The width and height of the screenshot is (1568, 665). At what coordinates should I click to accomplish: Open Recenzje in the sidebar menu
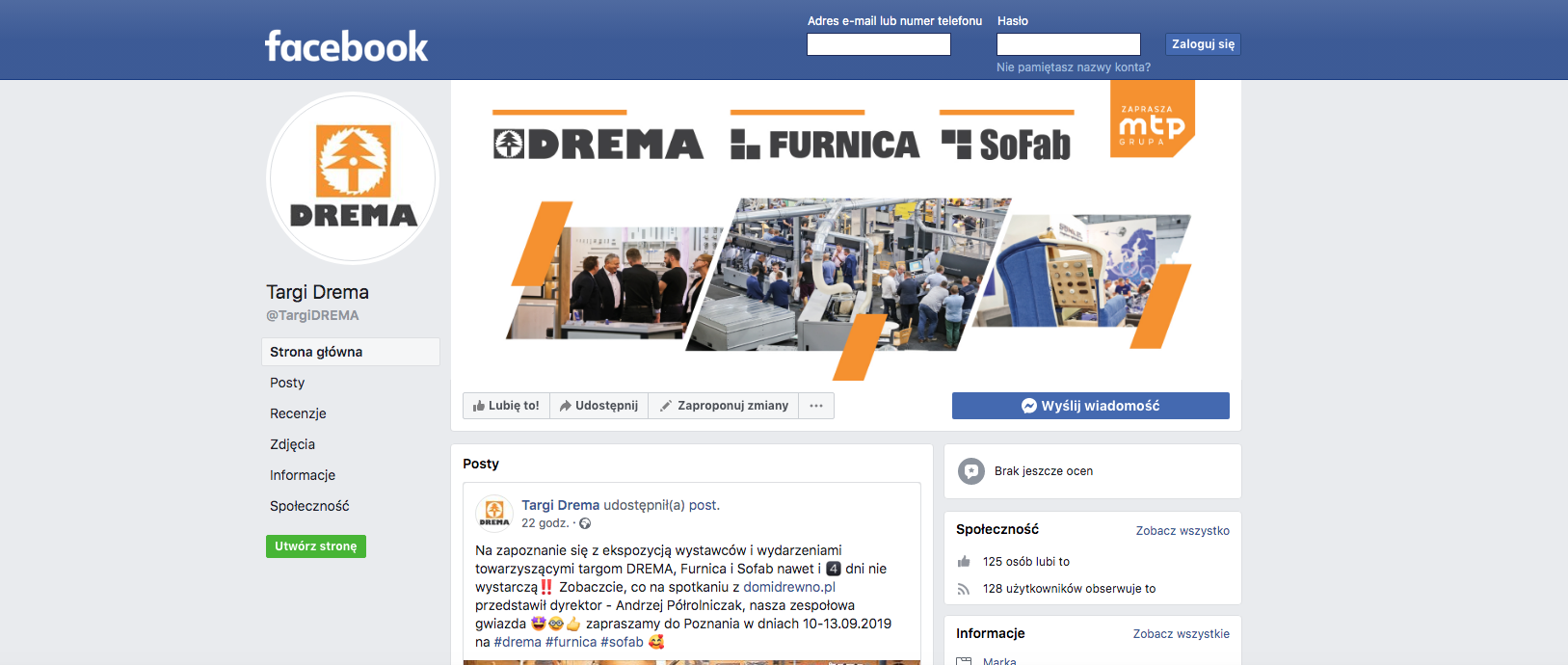298,413
